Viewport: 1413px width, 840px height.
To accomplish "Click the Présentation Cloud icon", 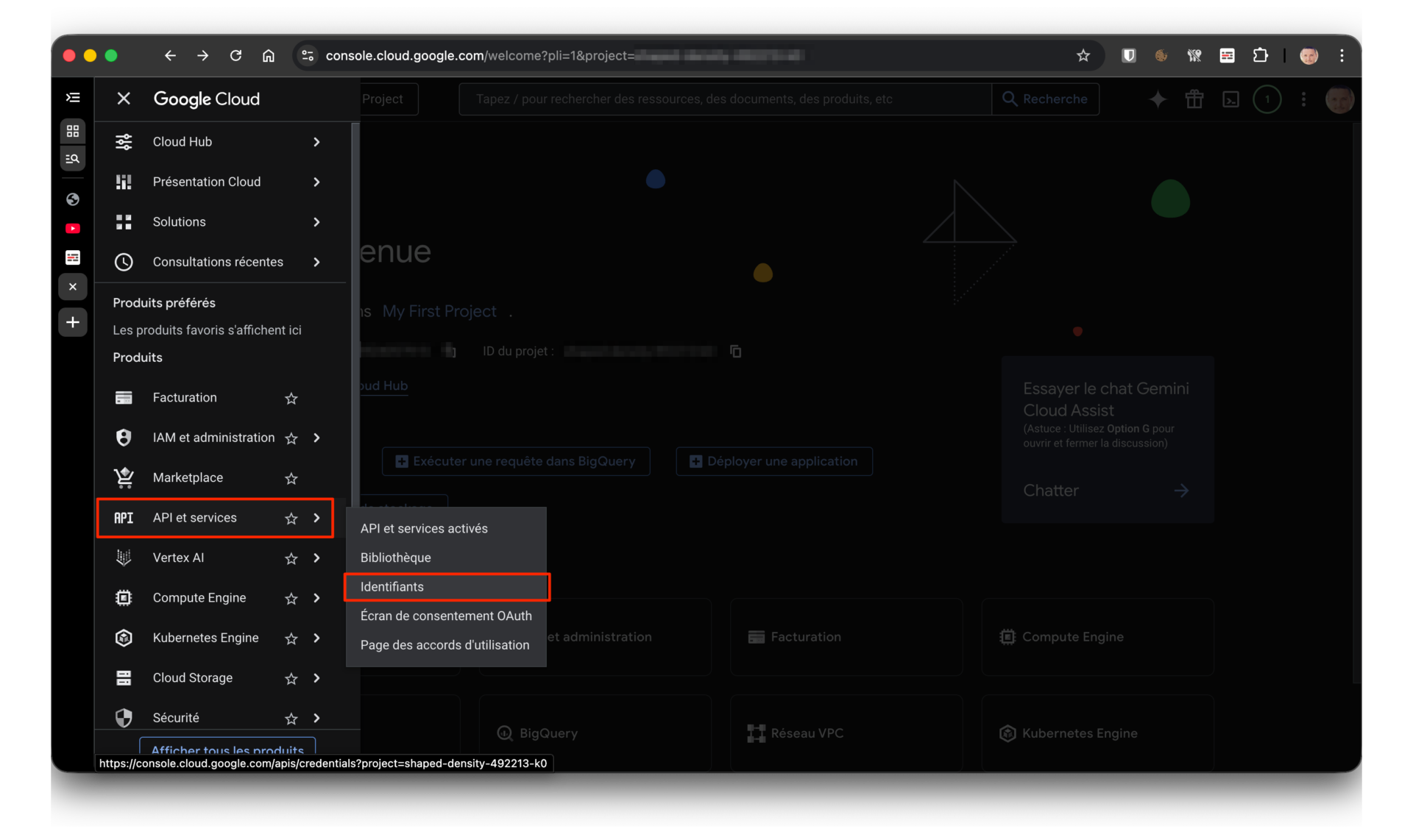I will 124,182.
